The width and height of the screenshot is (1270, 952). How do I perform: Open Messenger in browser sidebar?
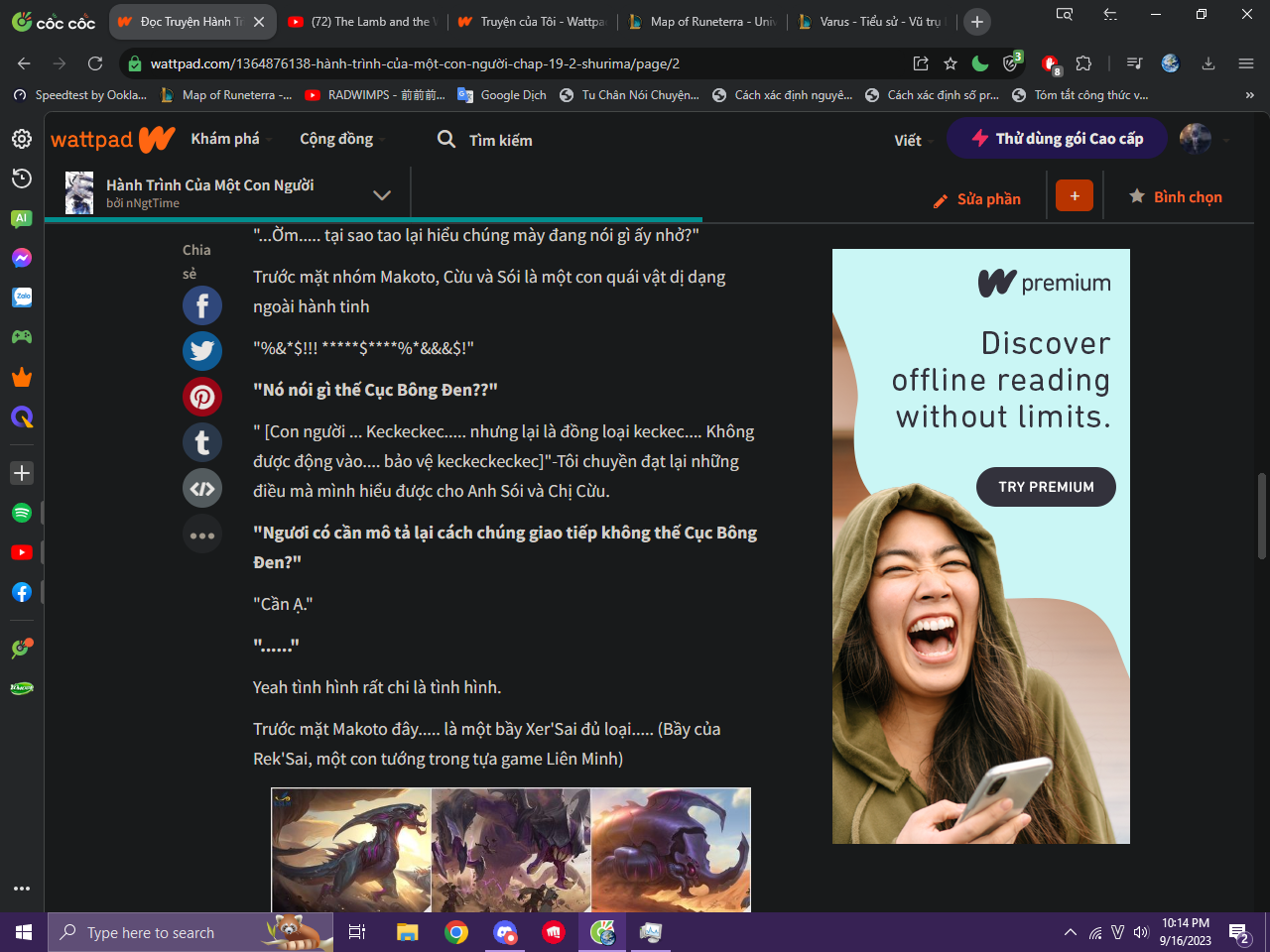(x=22, y=258)
